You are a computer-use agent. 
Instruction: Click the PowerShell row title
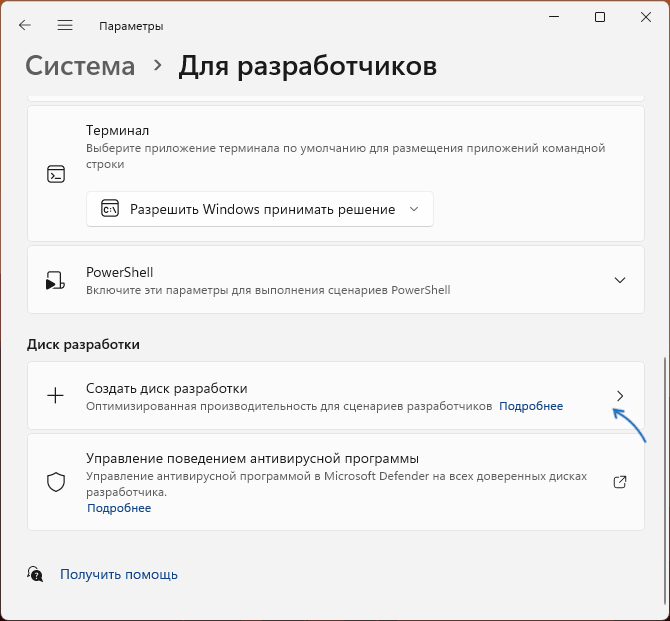pyautogui.click(x=120, y=272)
